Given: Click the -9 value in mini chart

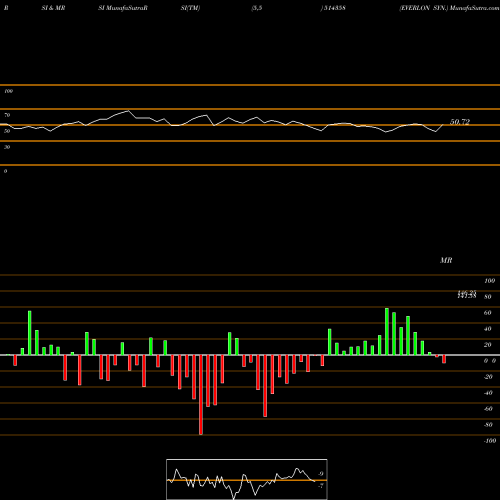Looking at the screenshot, I should pyautogui.click(x=320, y=474).
